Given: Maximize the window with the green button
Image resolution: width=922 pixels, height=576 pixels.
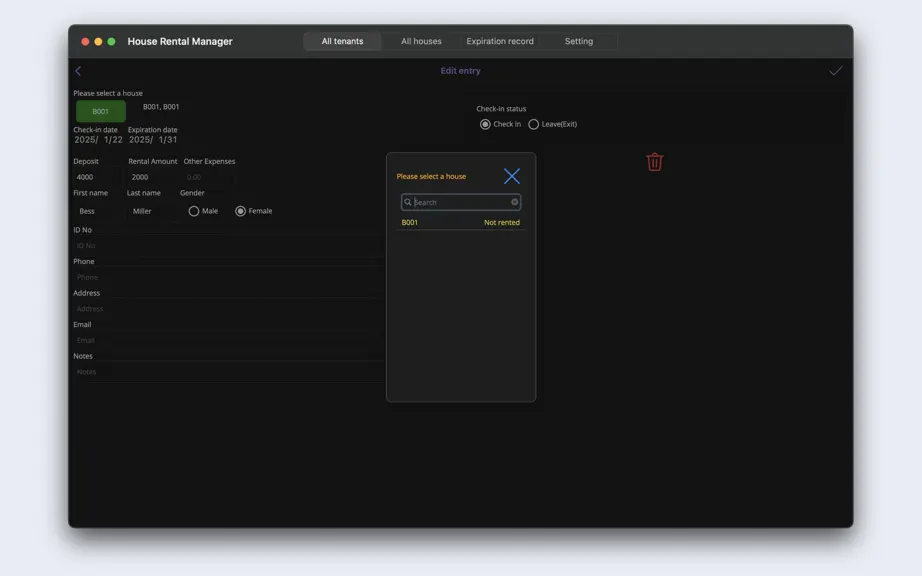Looking at the screenshot, I should (111, 41).
